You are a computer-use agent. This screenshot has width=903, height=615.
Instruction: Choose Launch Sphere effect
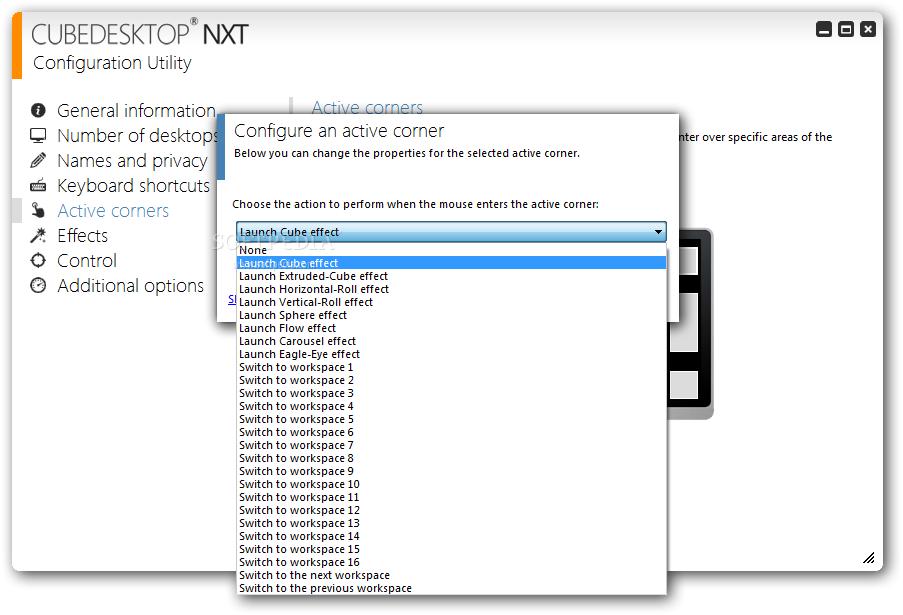point(452,315)
